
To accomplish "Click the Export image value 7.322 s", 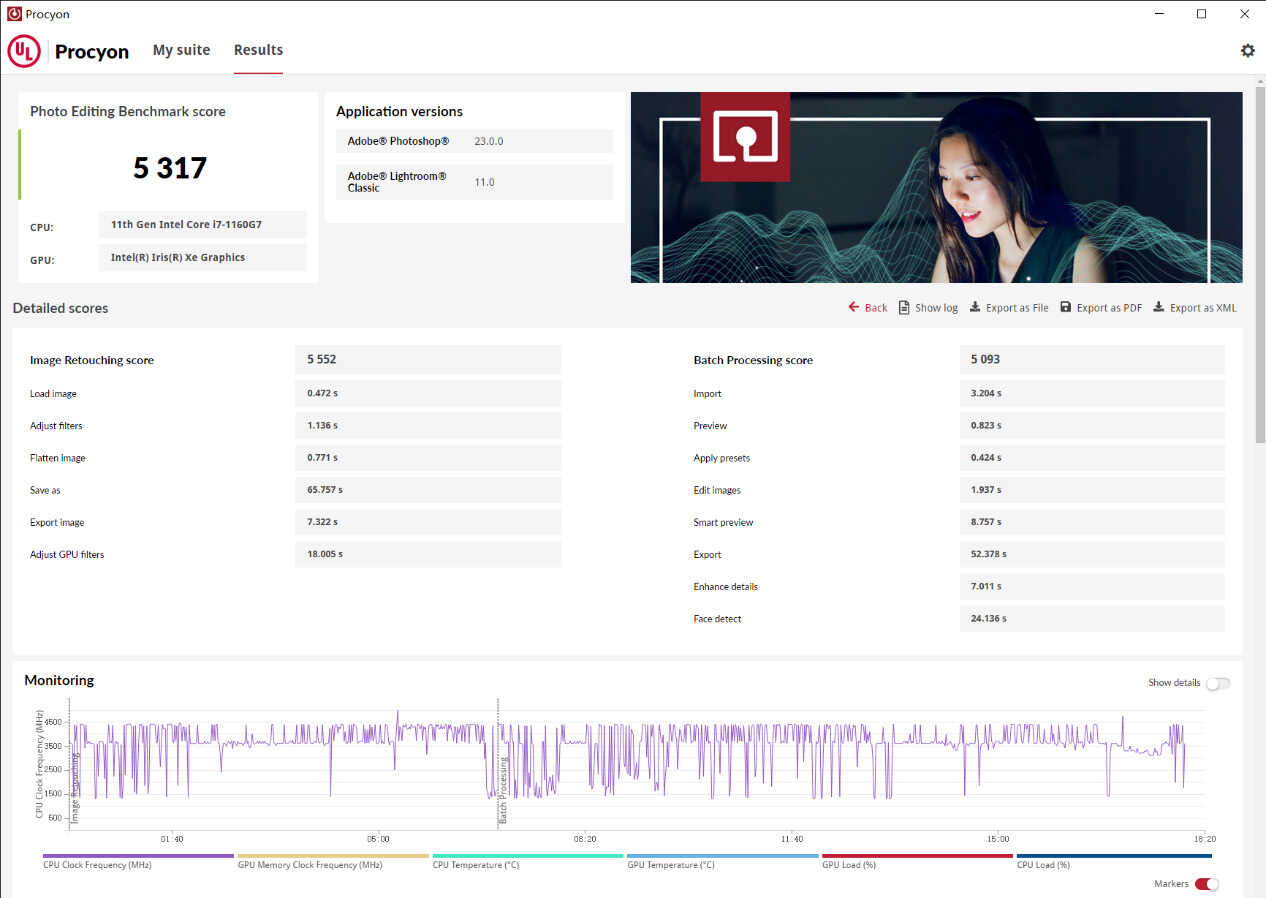I will 428,522.
